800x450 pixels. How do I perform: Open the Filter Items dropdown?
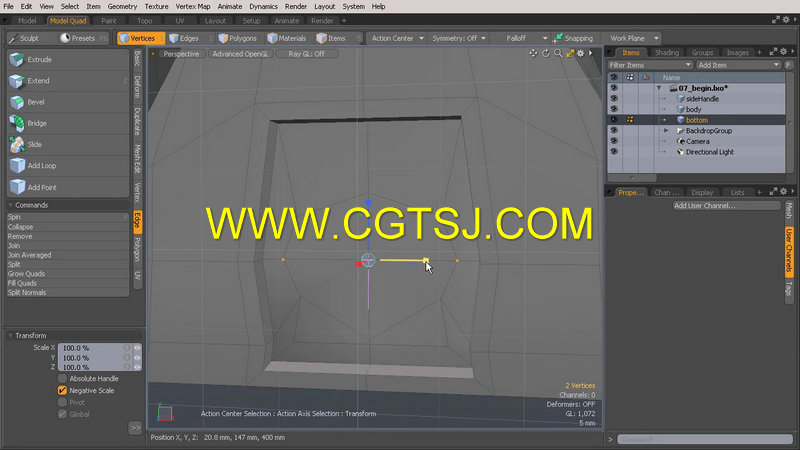pyautogui.click(x=650, y=65)
